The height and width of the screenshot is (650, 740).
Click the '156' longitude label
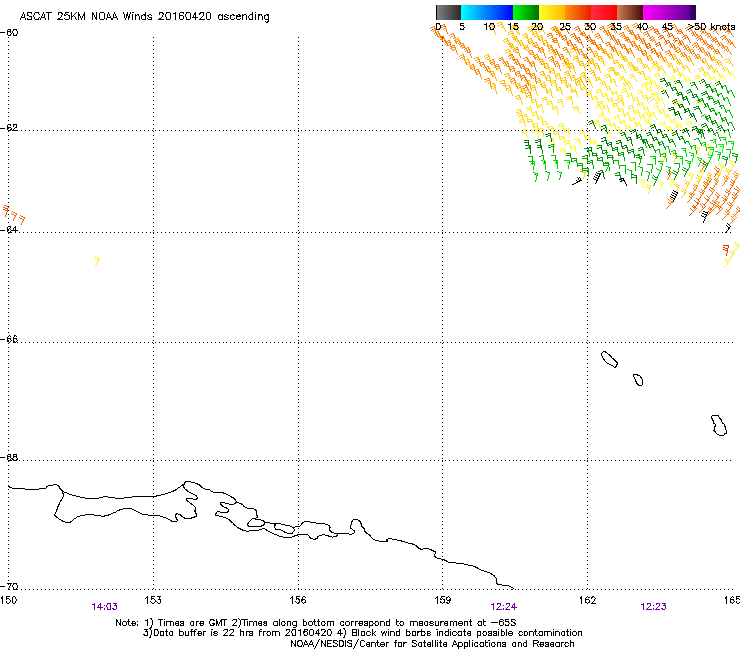coord(298,600)
